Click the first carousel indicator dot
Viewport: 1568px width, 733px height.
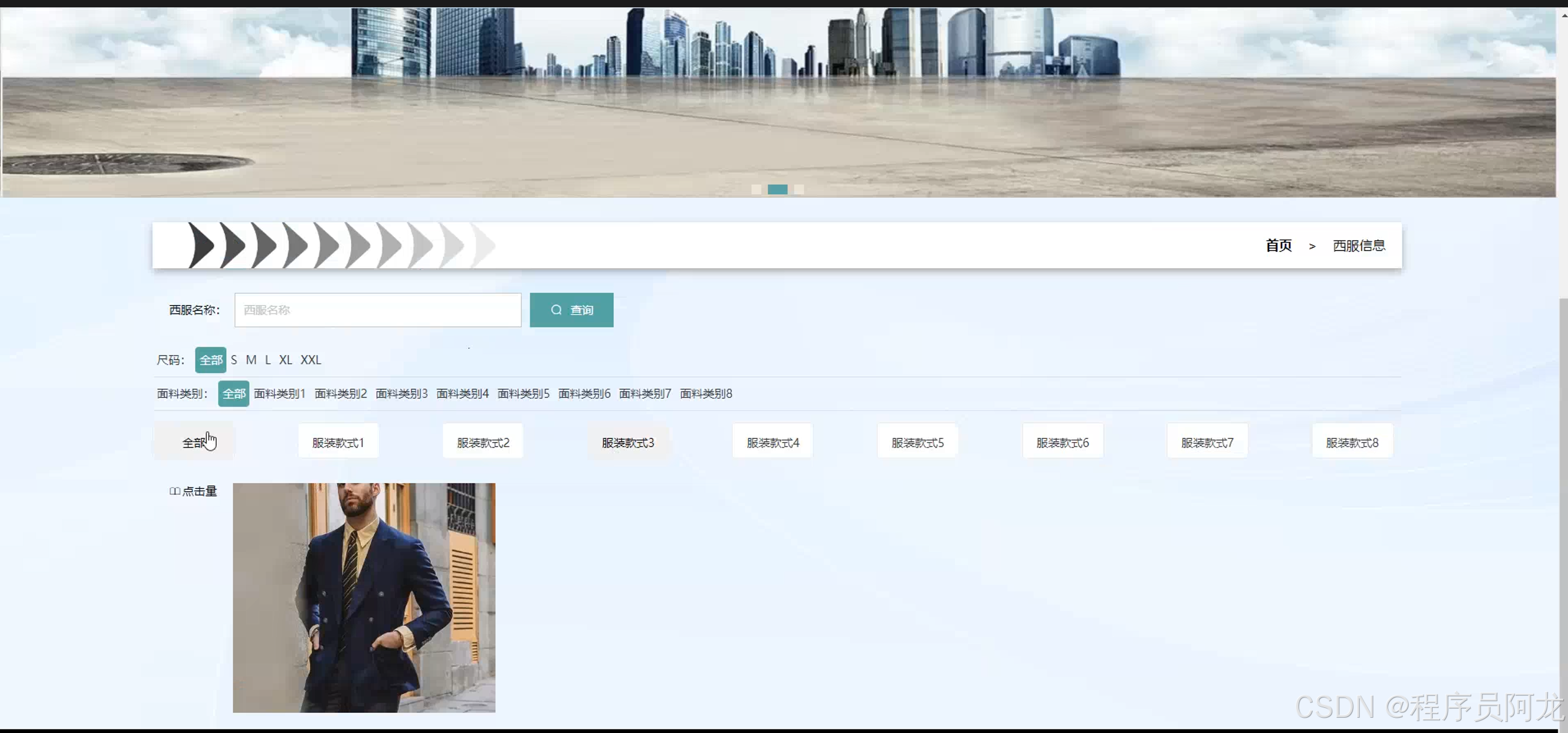tap(756, 189)
